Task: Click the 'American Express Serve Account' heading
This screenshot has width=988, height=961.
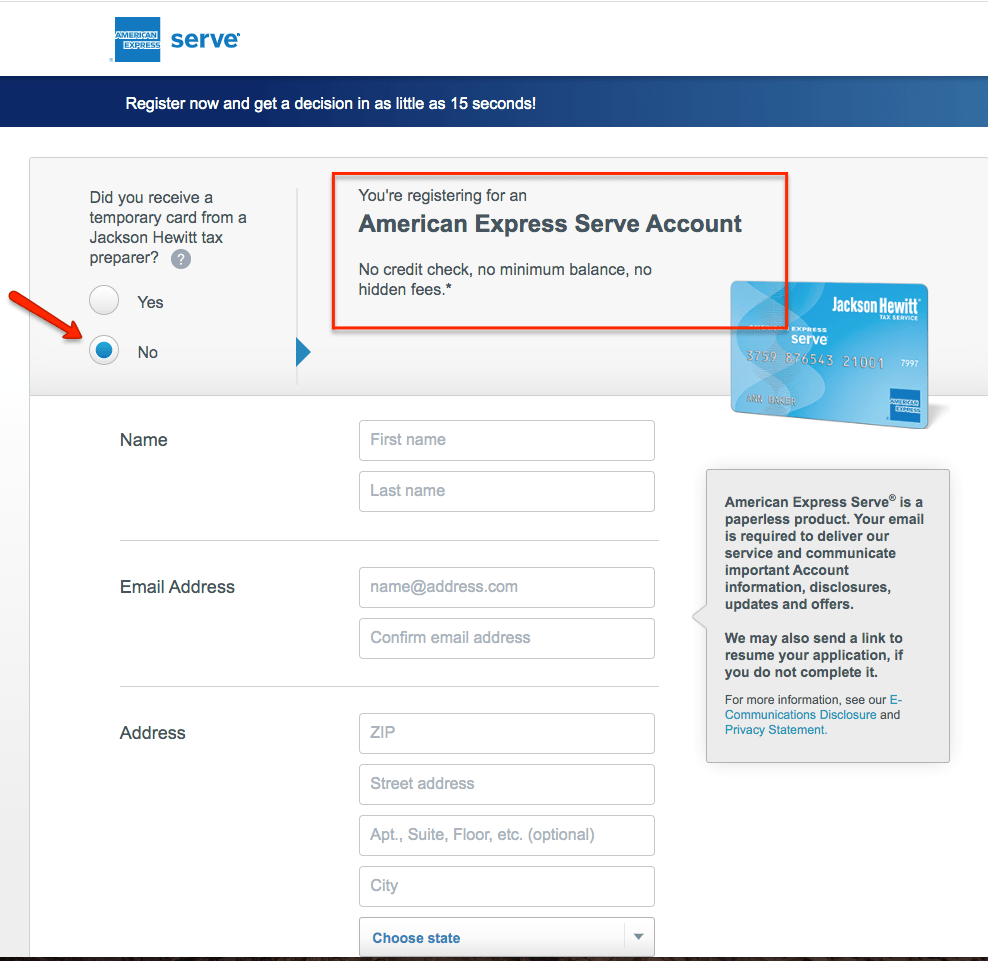Action: pyautogui.click(x=549, y=224)
